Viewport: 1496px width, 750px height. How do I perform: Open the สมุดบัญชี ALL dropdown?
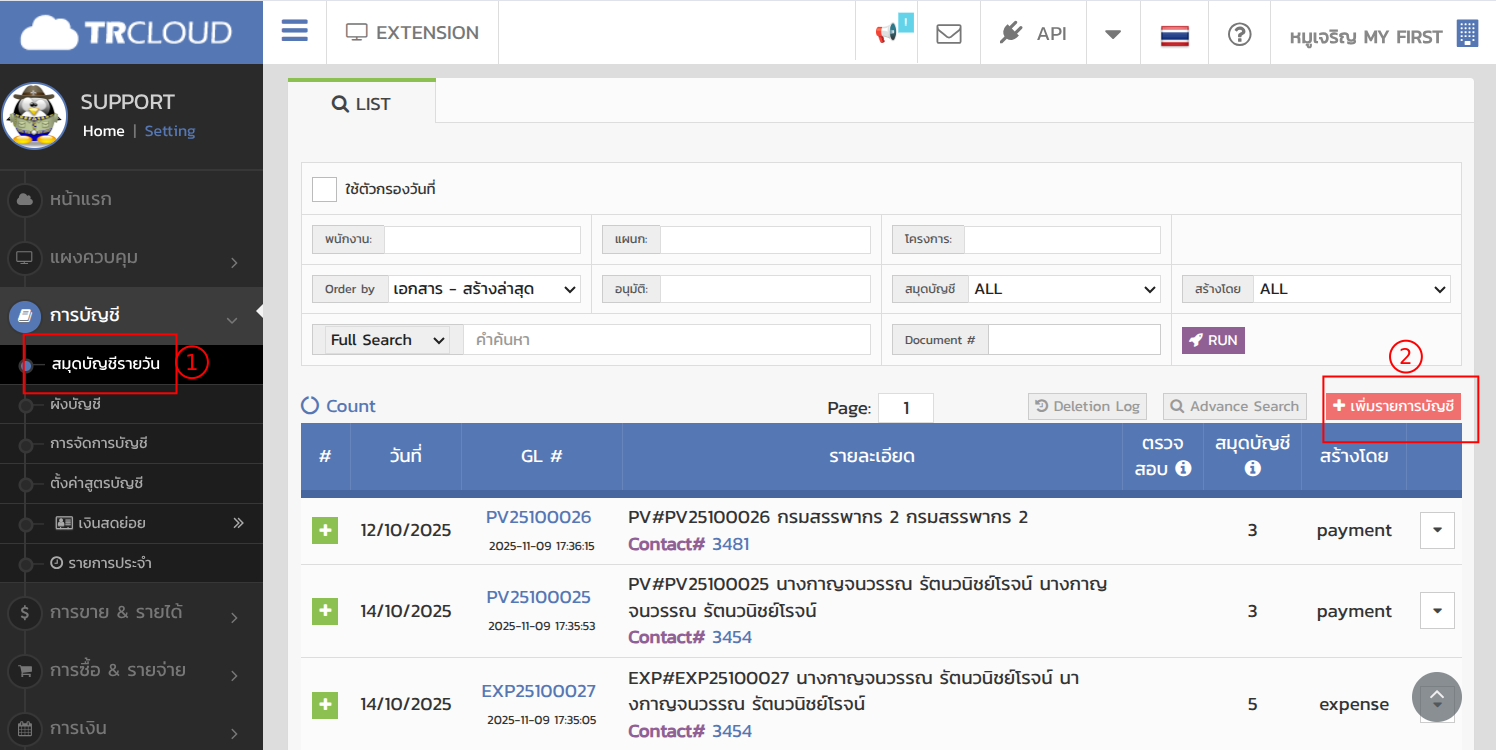click(1064, 289)
